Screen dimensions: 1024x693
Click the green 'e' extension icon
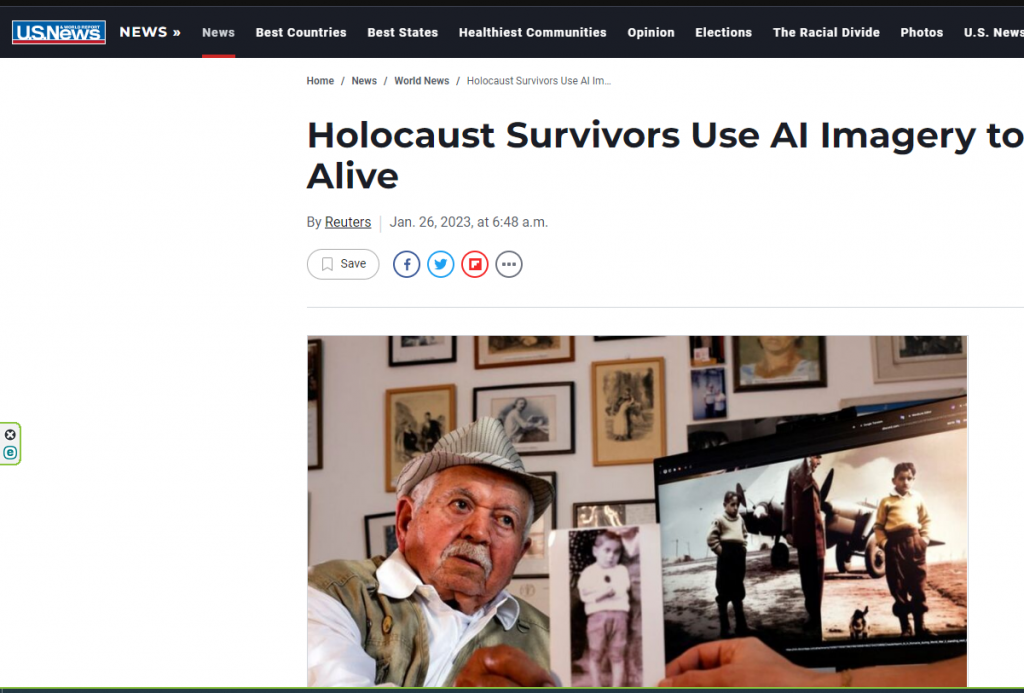[x=10, y=453]
